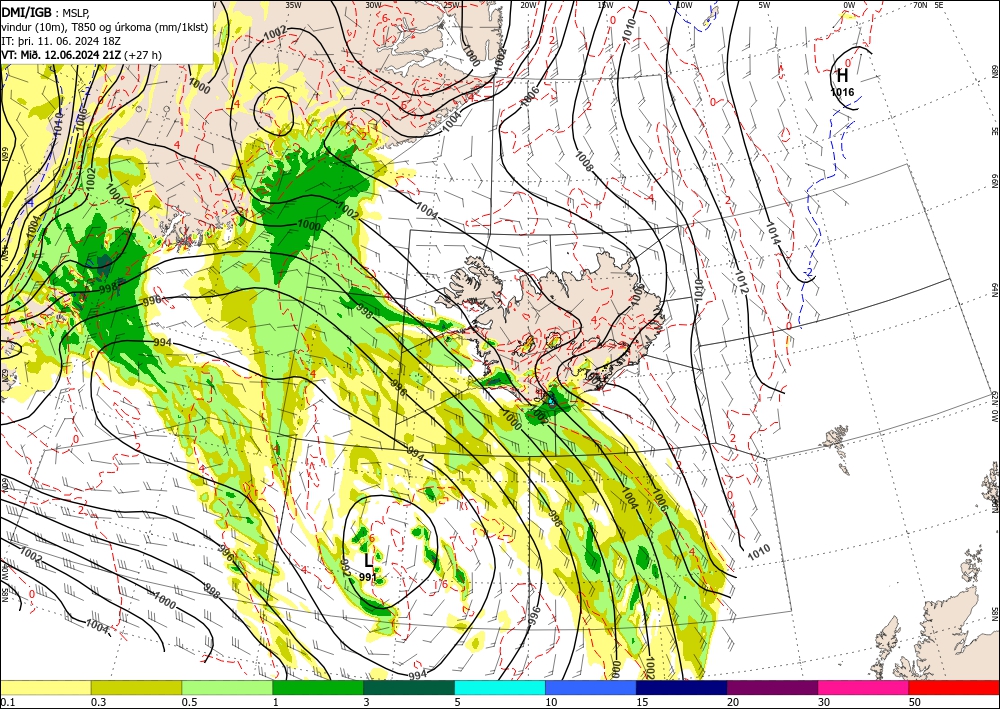Viewport: 1000px width, 709px height.
Task: Choose the purple 20–30 legend swatch
Action: coord(772,687)
